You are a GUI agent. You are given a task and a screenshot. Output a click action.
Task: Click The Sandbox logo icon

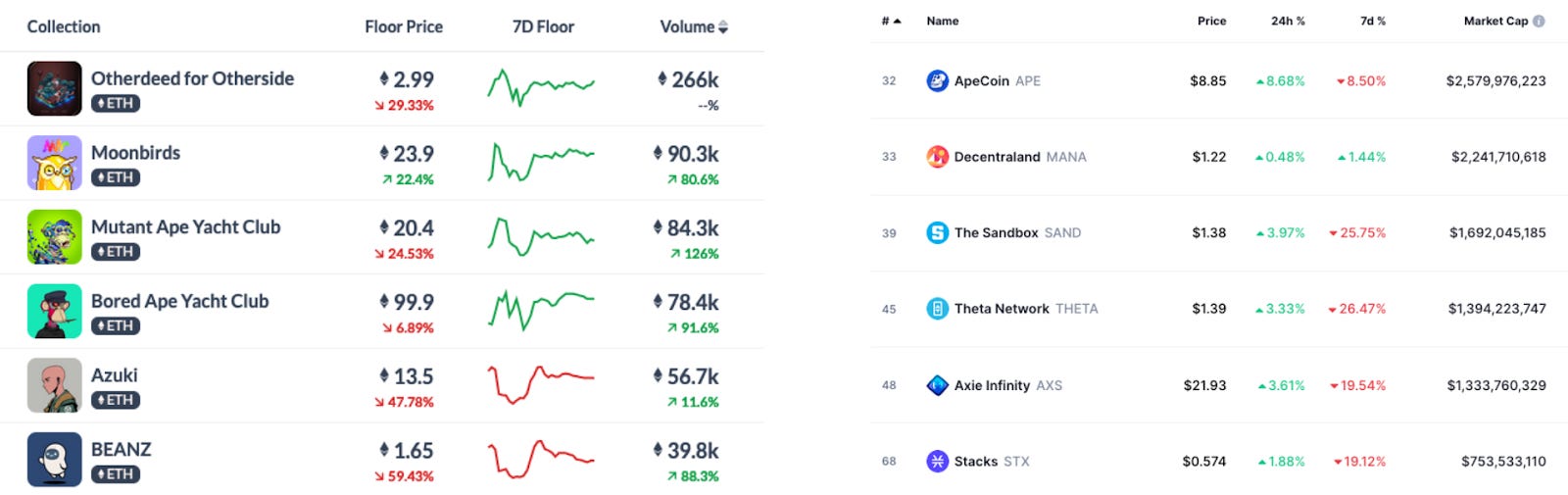(x=937, y=232)
